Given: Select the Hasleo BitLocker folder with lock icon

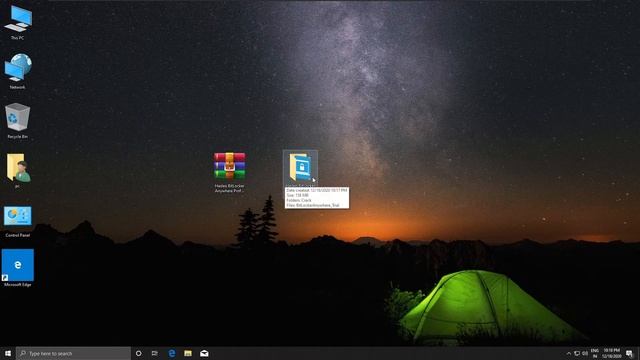Looking at the screenshot, I should point(300,167).
